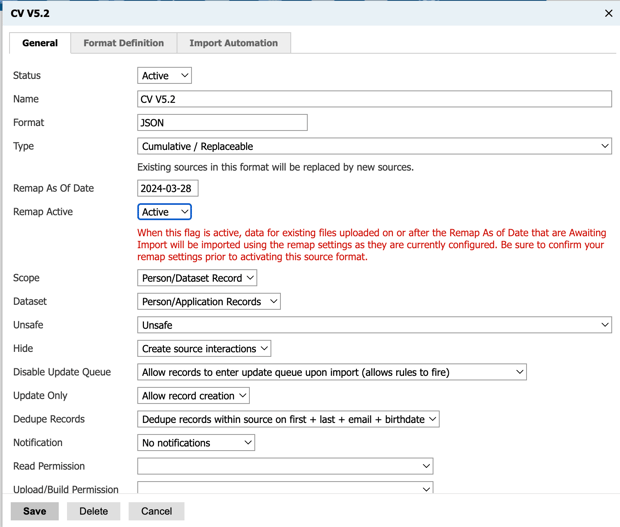Expand the Disable Update Queue dropdown
Screen dimensions: 620x527
click(x=331, y=372)
